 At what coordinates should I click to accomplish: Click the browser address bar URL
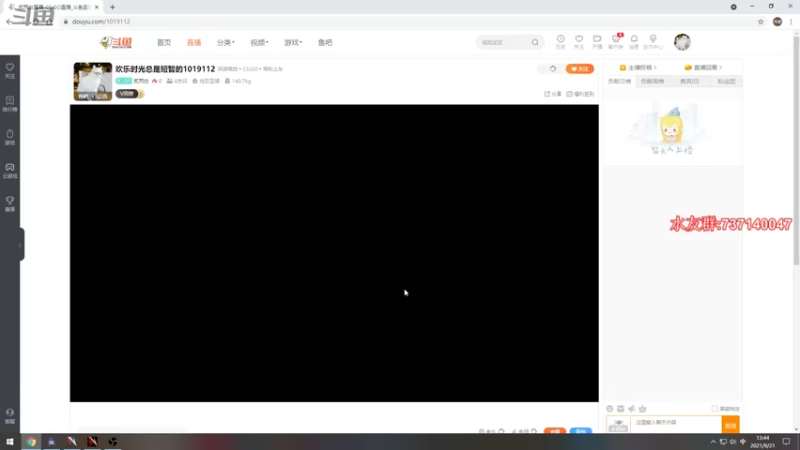(101, 21)
